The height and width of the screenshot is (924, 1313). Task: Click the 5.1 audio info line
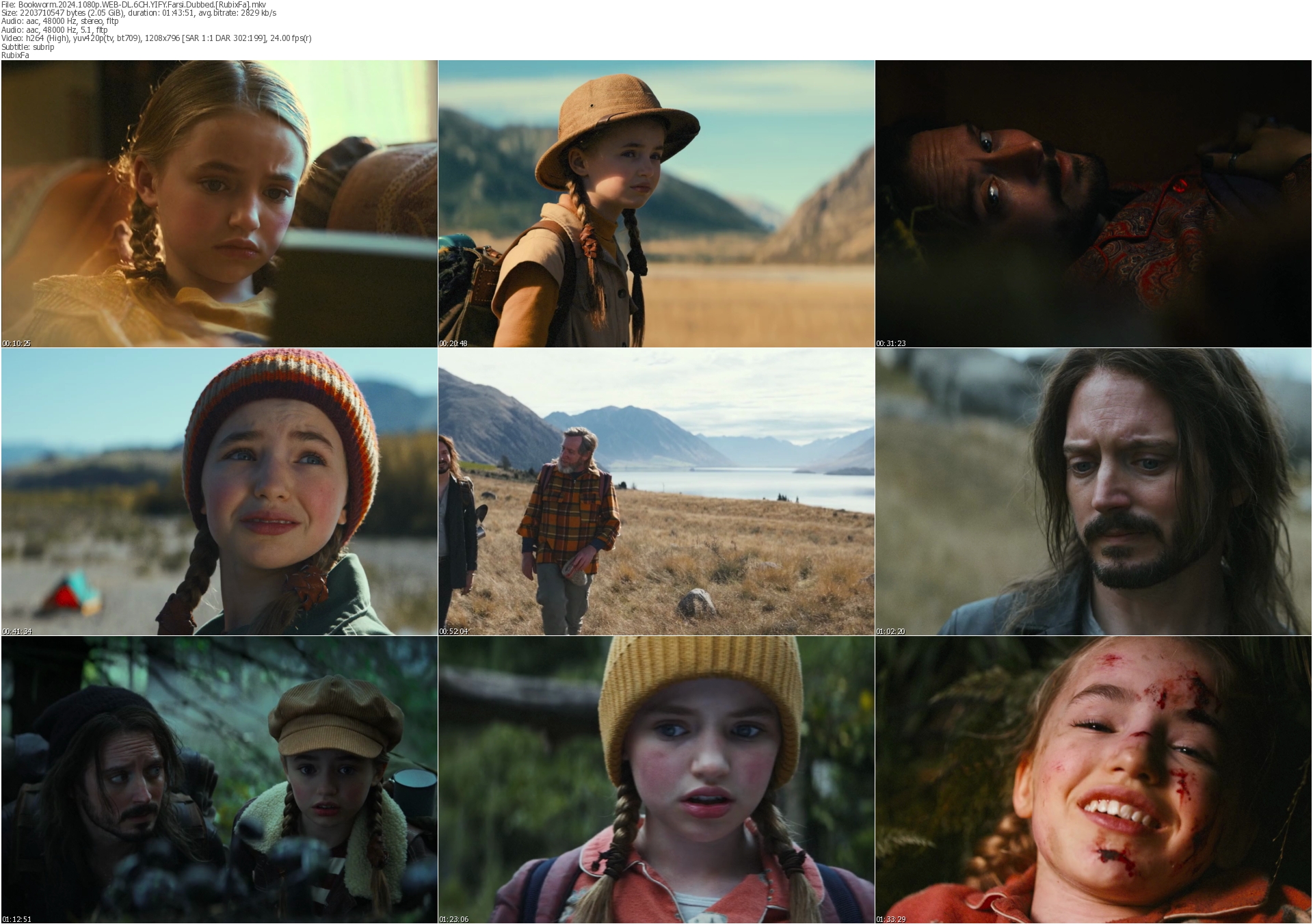tap(55, 30)
